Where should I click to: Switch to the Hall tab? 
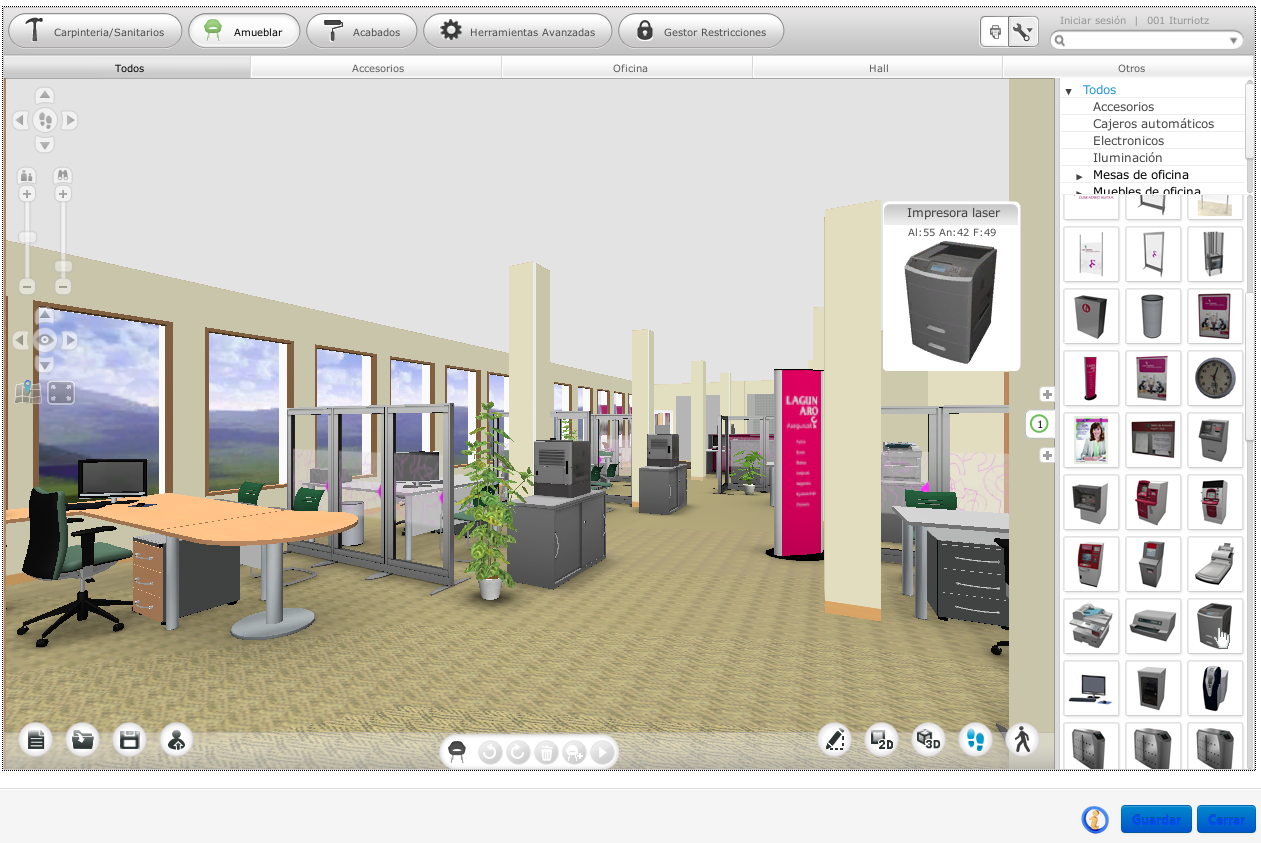(878, 68)
